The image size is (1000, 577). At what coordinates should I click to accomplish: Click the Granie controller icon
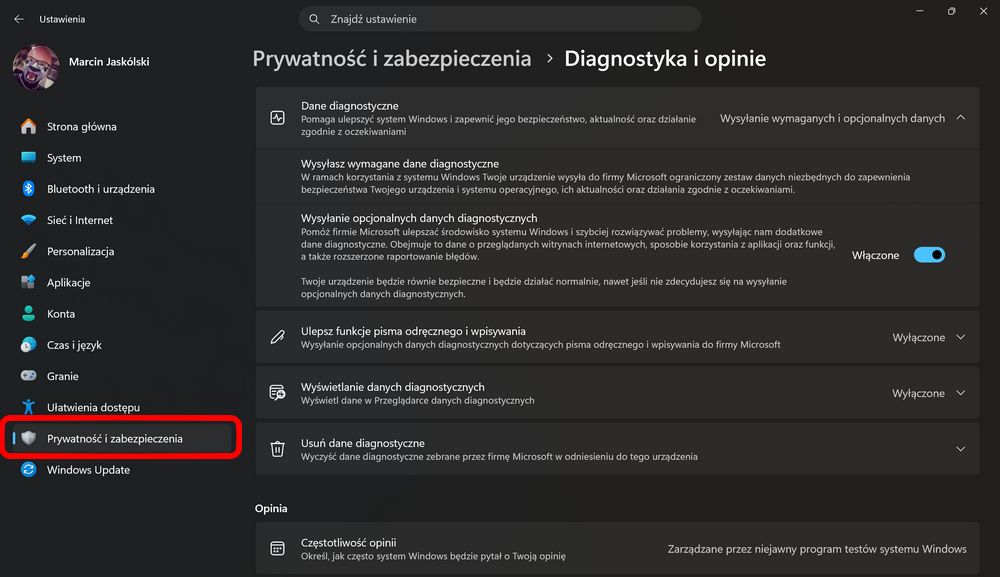click(28, 376)
